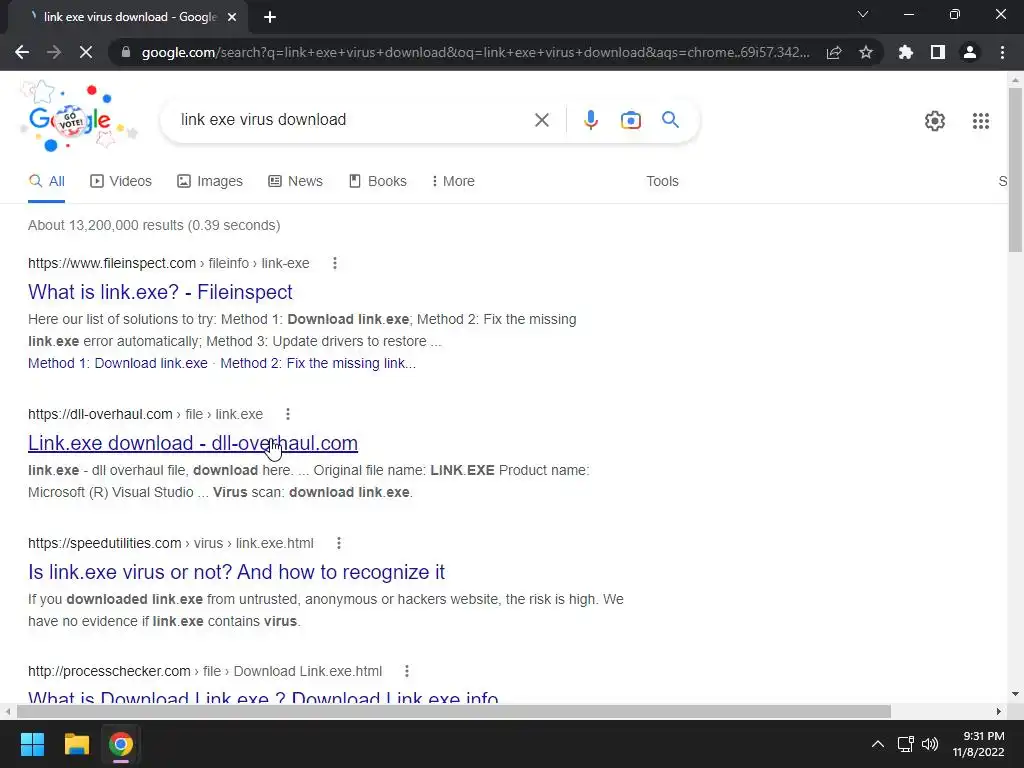Open File Explorer from the taskbar

[76, 744]
